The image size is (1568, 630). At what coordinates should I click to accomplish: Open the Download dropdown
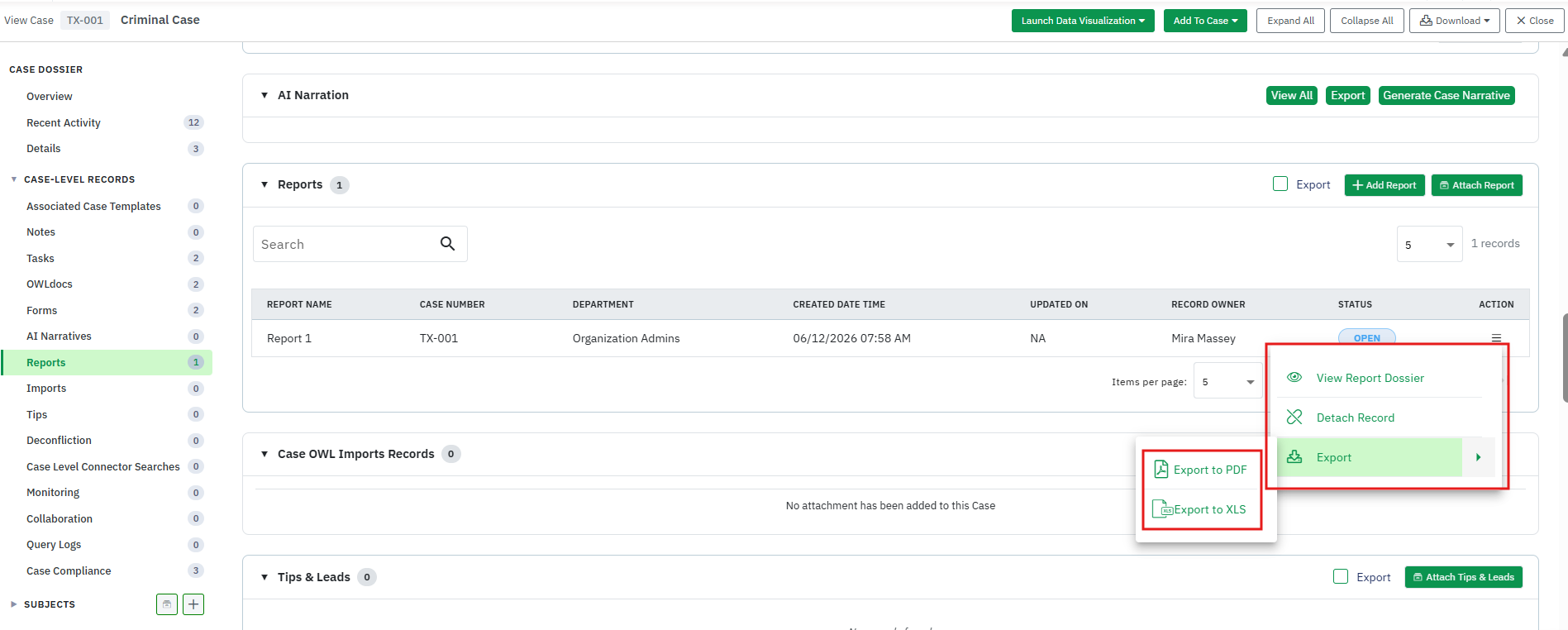coord(1455,21)
